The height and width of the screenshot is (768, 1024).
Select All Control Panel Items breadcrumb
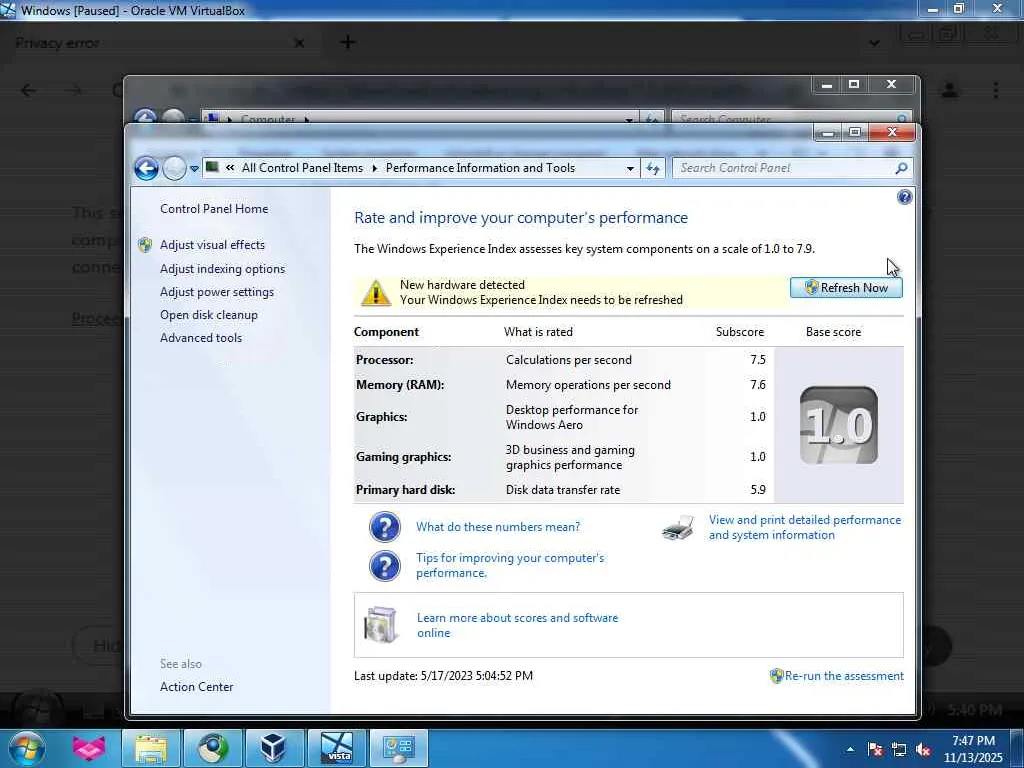pyautogui.click(x=302, y=168)
